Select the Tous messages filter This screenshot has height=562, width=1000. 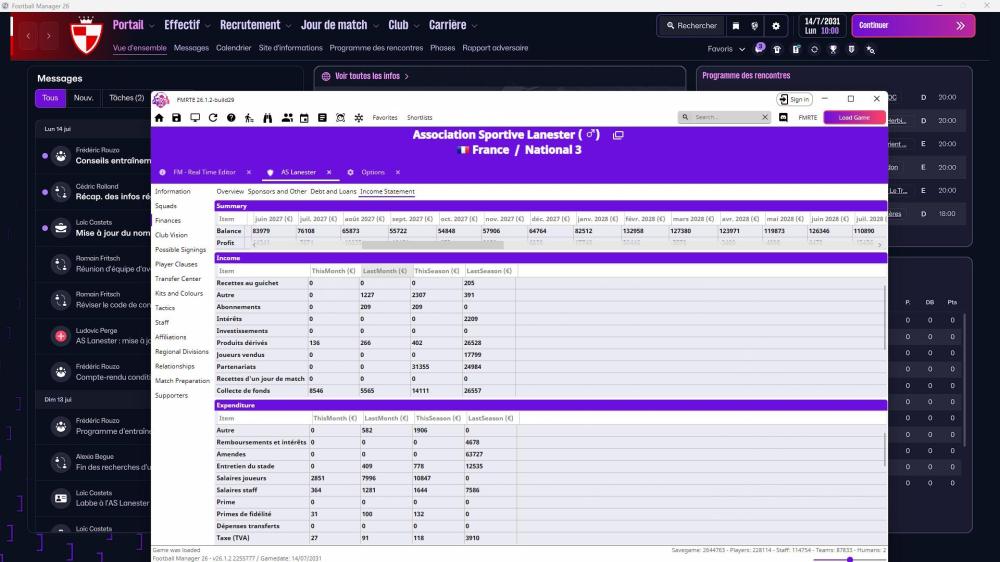pos(49,98)
